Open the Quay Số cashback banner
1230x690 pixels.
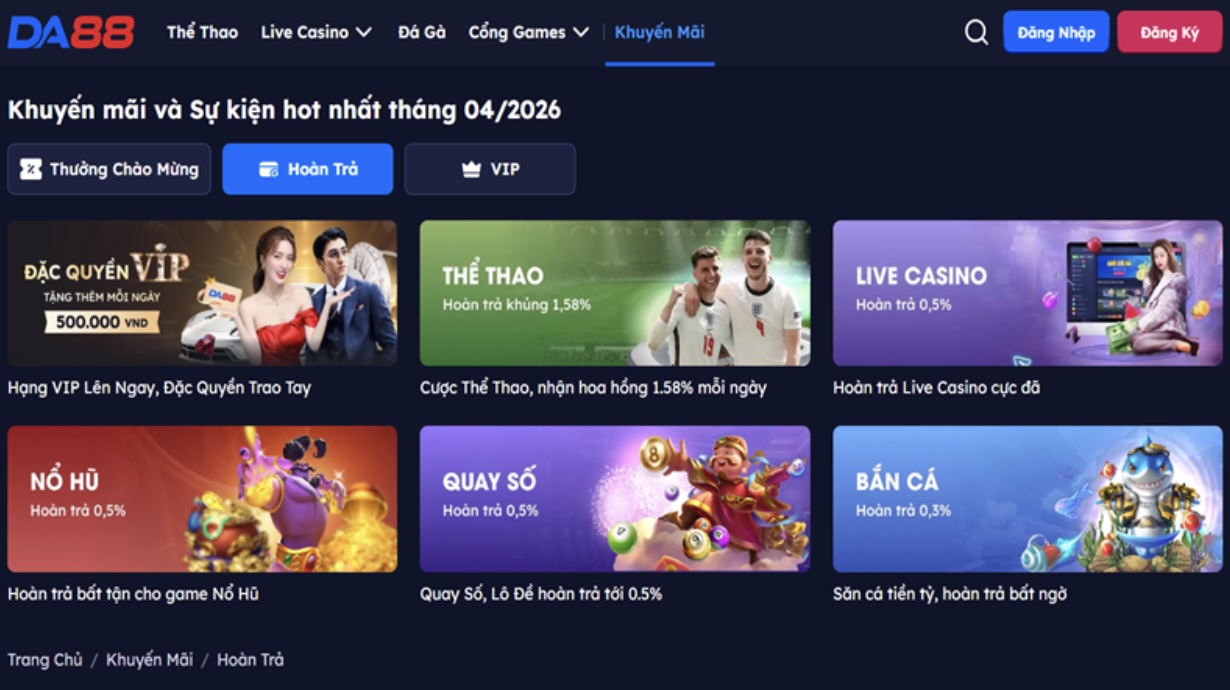(x=615, y=499)
